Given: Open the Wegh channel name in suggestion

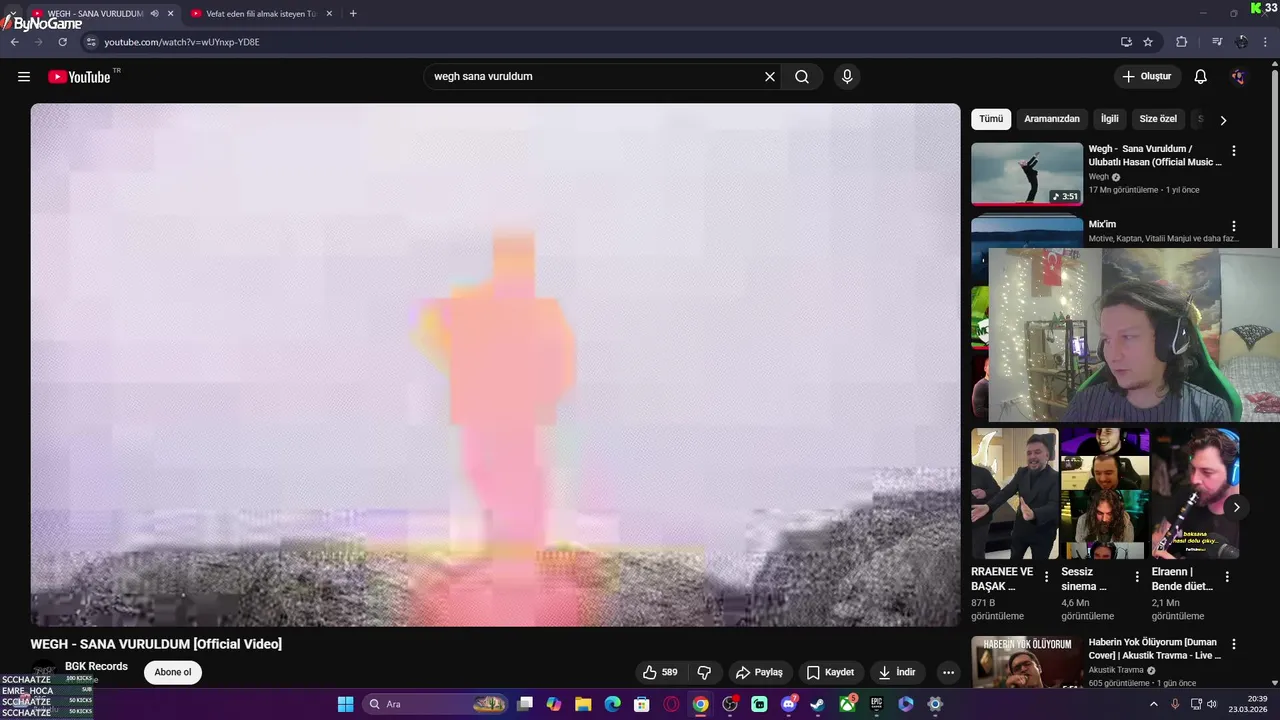Looking at the screenshot, I should 1099,177.
